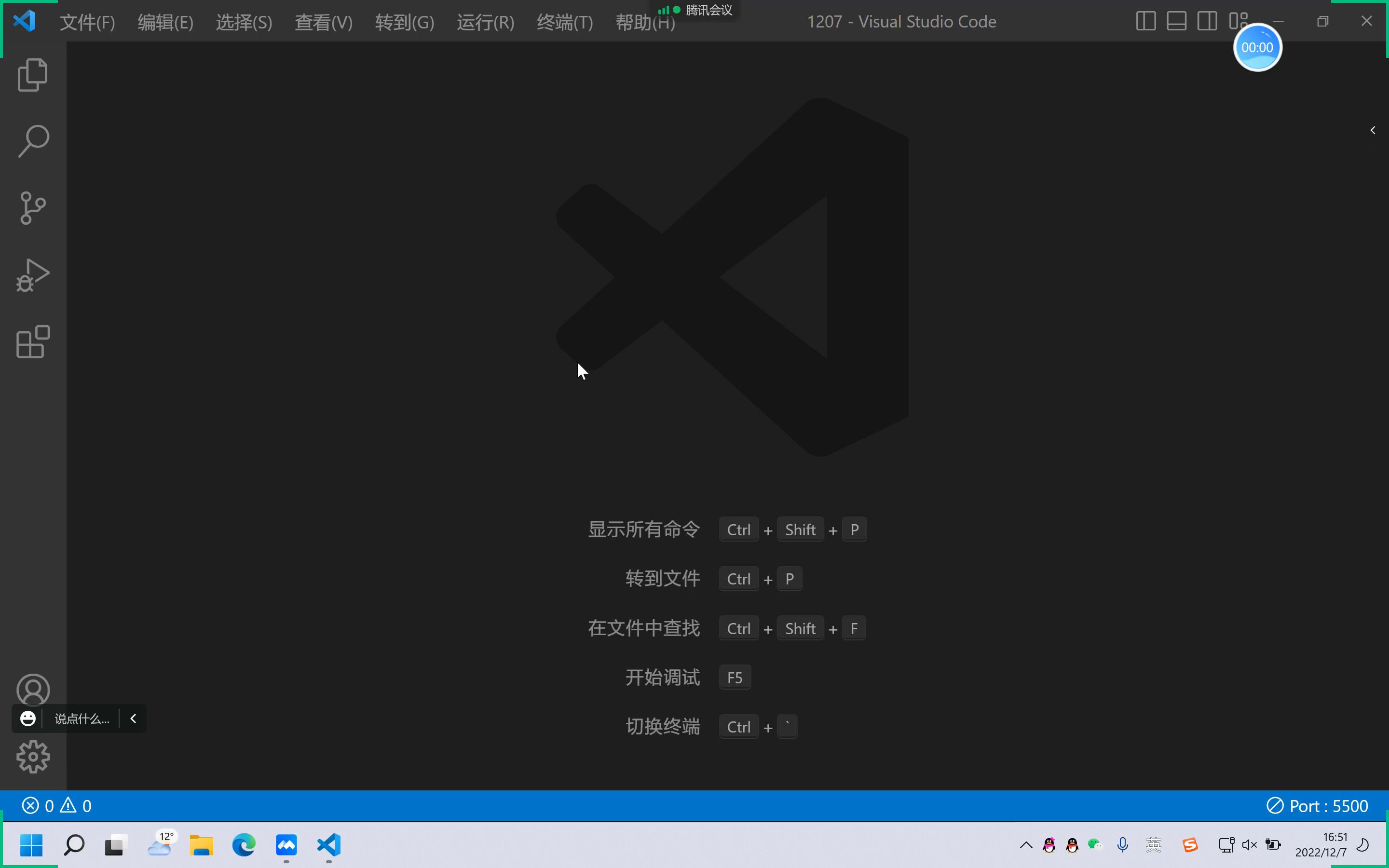Expand the collapsed panel arrow at right edge
This screenshot has width=1389, height=868.
click(x=1373, y=130)
